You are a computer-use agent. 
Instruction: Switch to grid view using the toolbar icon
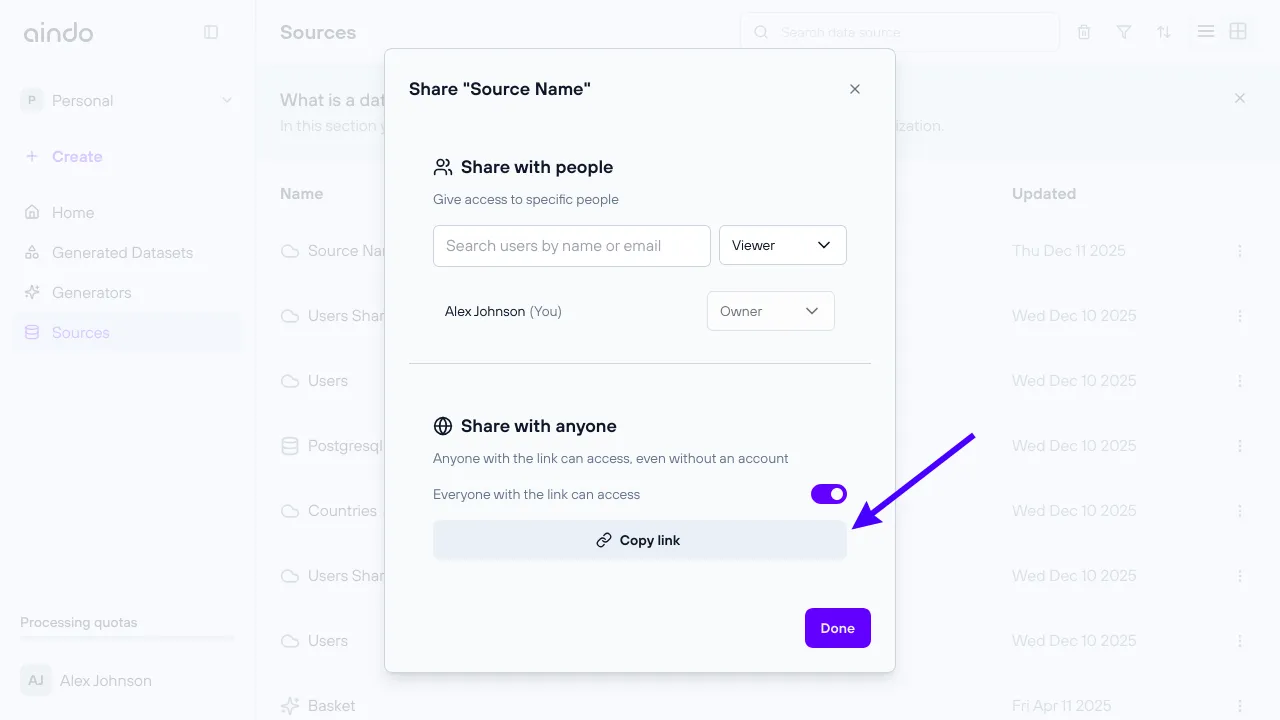(x=1238, y=31)
